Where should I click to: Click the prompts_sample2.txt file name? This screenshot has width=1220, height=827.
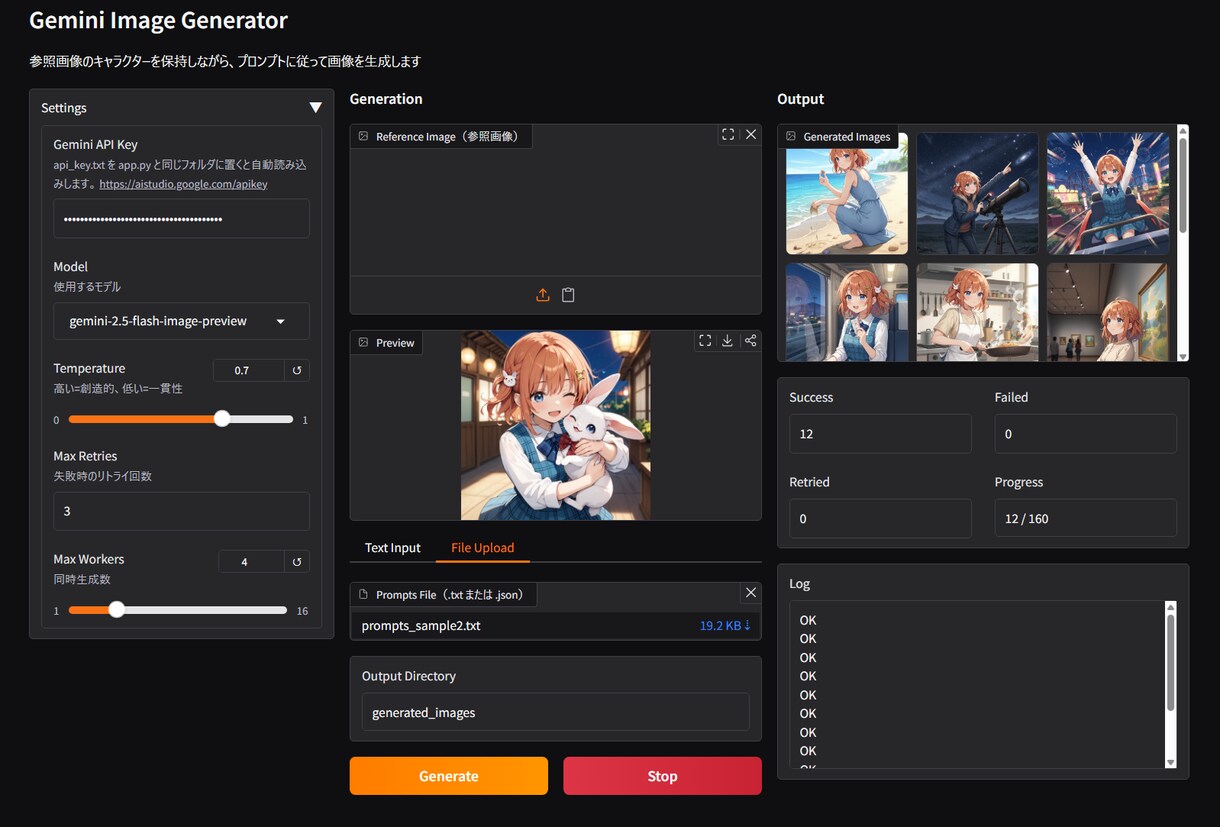click(x=421, y=626)
